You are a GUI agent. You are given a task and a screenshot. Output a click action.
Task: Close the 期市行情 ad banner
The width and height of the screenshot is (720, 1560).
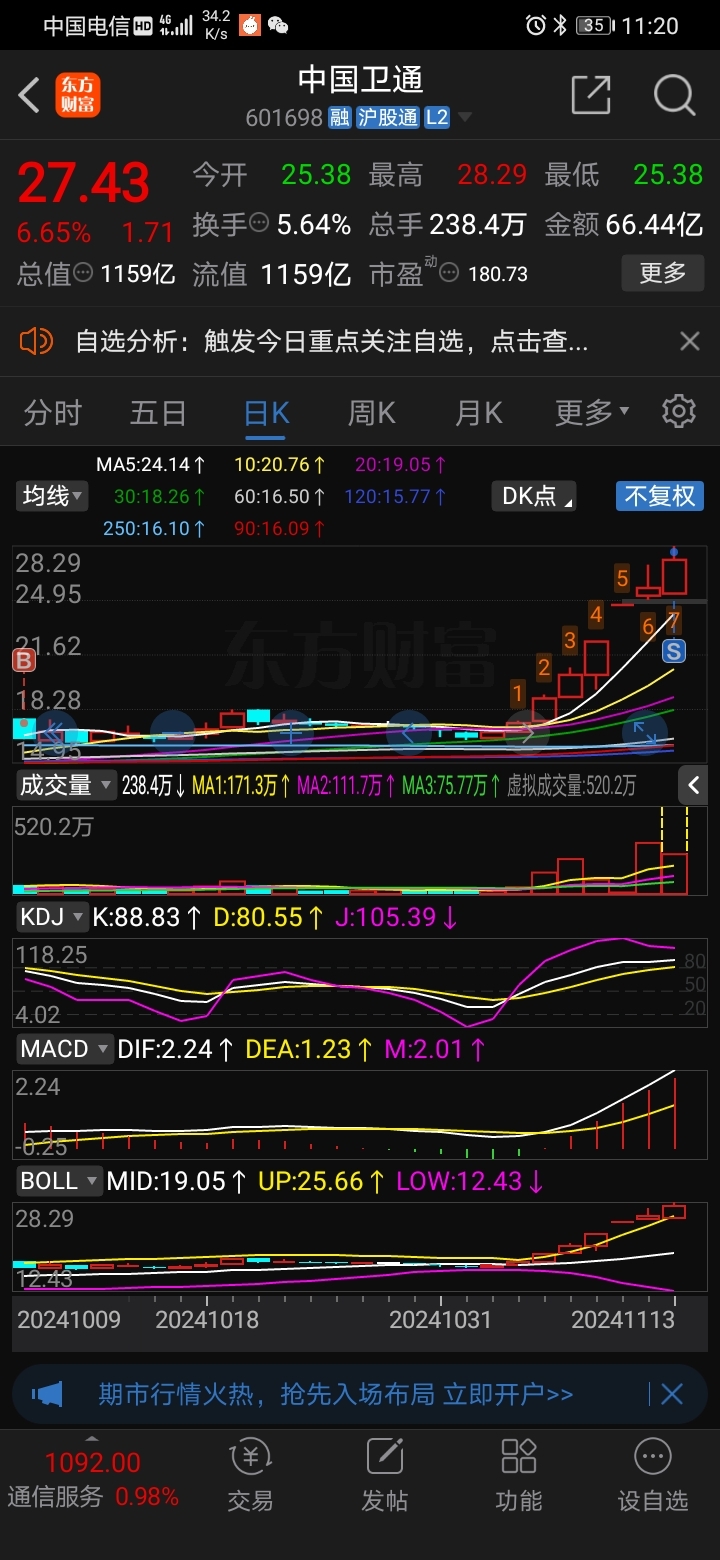click(x=672, y=1393)
